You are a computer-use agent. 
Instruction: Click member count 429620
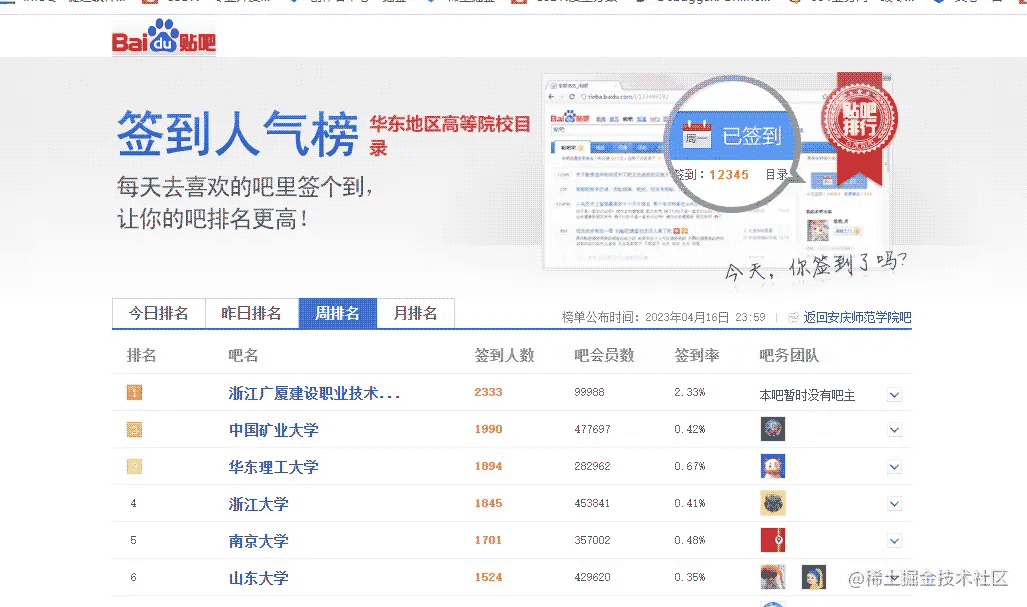tap(592, 577)
